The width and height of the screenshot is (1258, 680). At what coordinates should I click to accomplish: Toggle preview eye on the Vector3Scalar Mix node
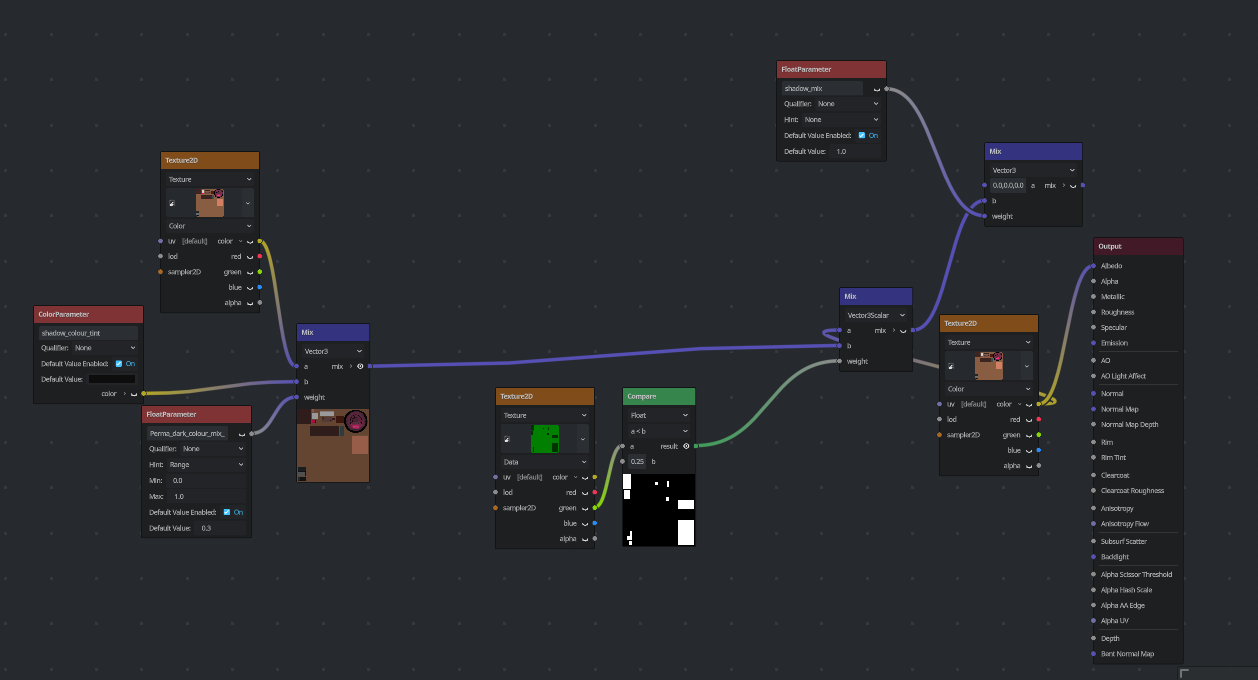903,330
